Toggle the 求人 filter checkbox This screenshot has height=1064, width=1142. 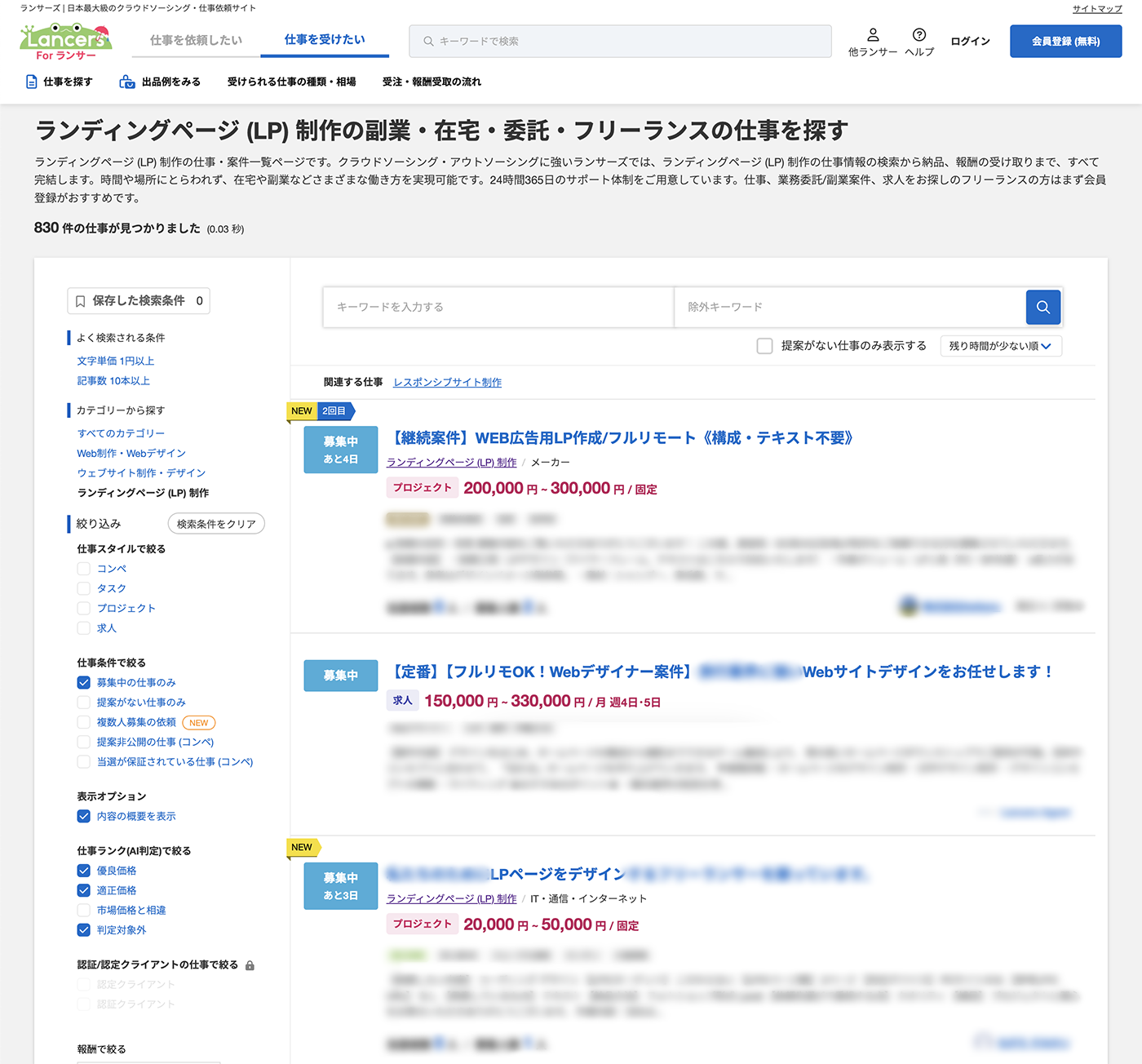point(83,628)
